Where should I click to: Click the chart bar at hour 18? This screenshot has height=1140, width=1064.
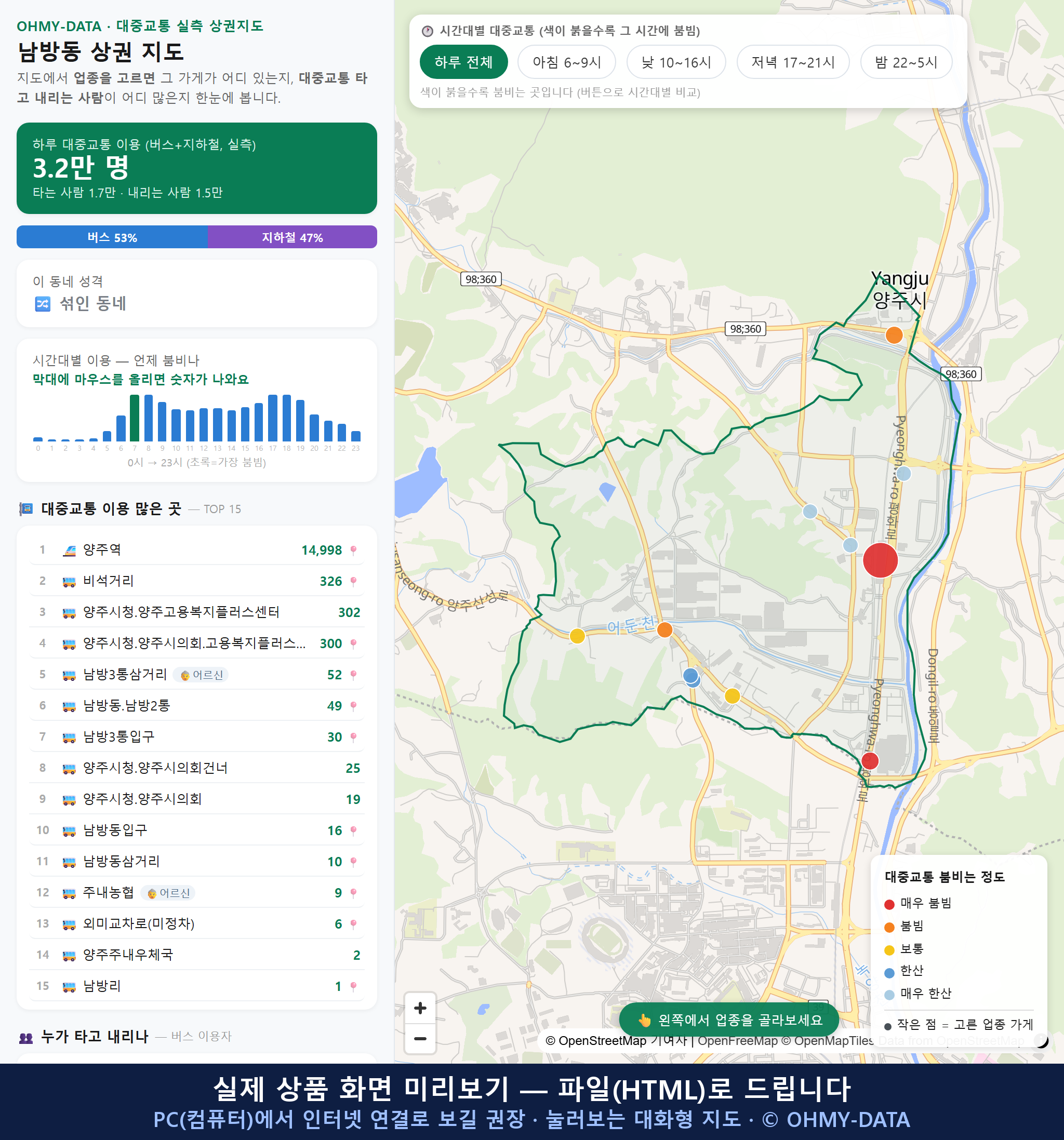[x=286, y=418]
